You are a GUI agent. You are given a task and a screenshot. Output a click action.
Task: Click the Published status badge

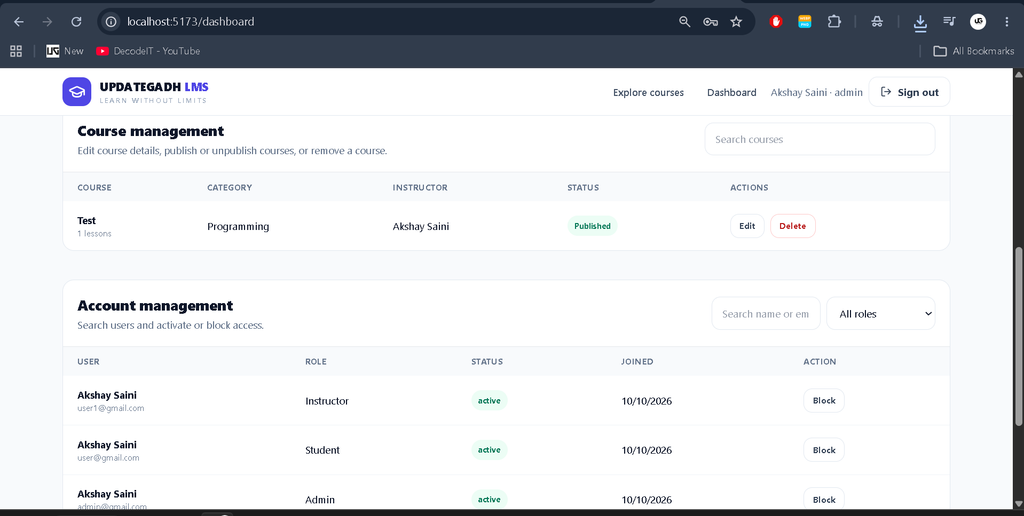(x=592, y=226)
